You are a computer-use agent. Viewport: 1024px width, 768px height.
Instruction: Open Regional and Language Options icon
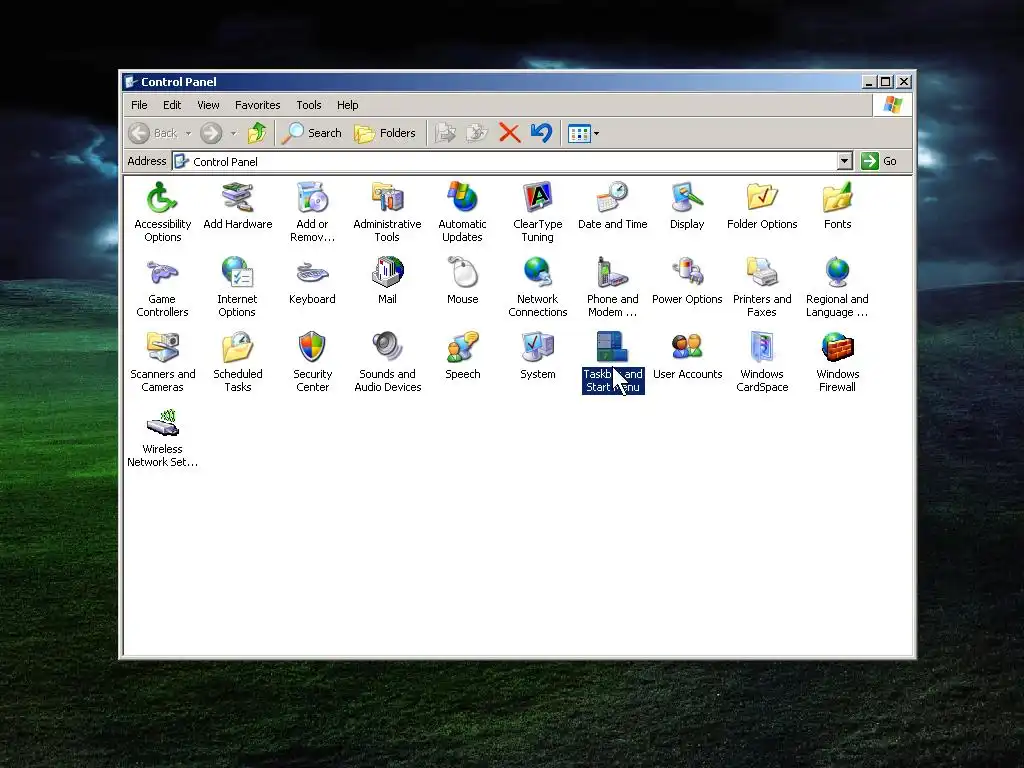pyautogui.click(x=837, y=272)
